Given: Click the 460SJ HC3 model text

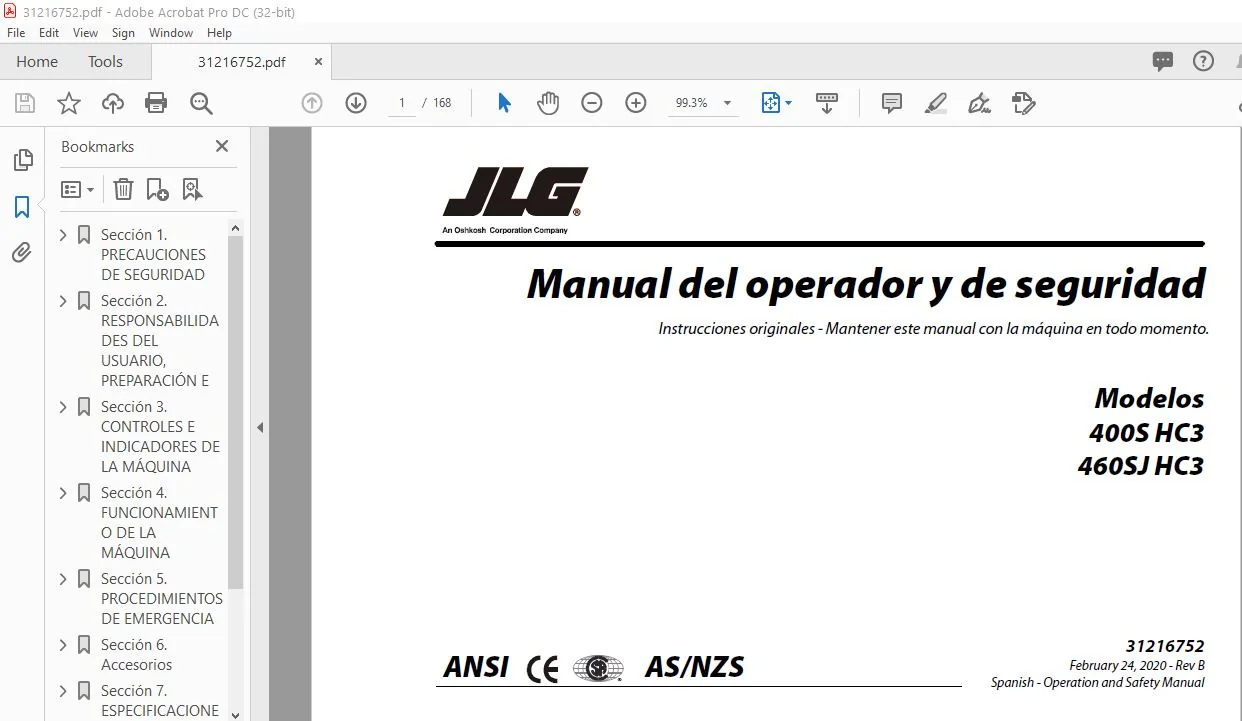Looking at the screenshot, I should pyautogui.click(x=1141, y=466).
